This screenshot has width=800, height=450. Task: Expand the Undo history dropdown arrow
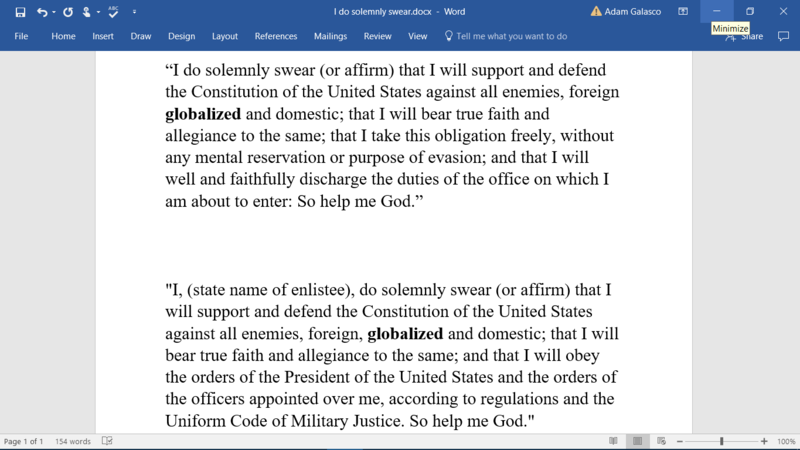54,12
